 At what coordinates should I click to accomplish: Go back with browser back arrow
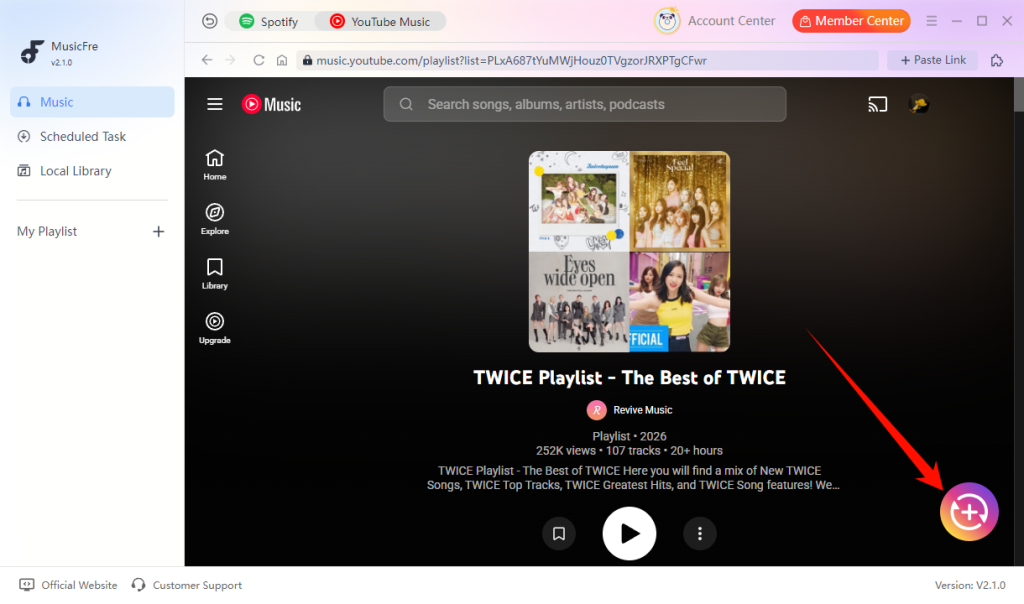click(207, 60)
